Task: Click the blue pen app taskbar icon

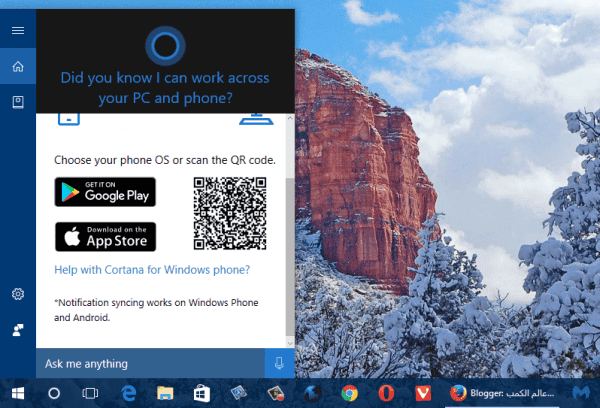Action: click(238, 393)
